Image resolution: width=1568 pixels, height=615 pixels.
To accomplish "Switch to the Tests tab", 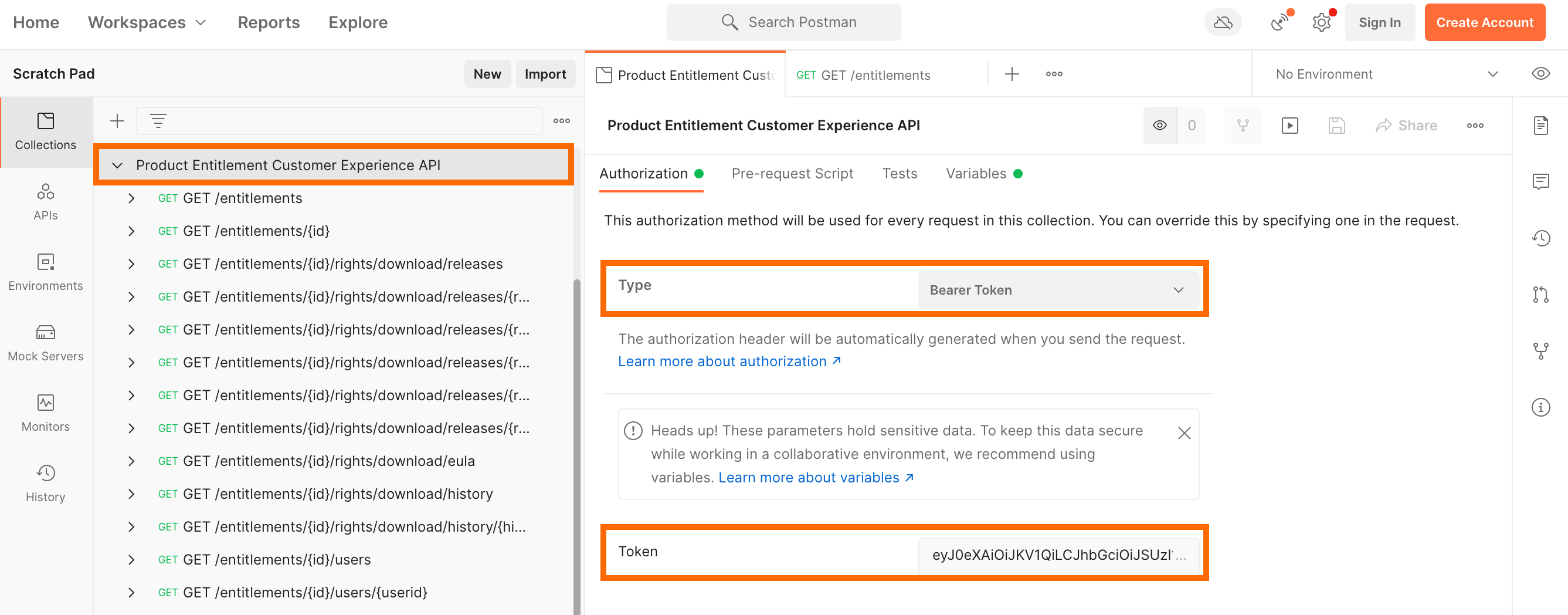I will point(899,174).
